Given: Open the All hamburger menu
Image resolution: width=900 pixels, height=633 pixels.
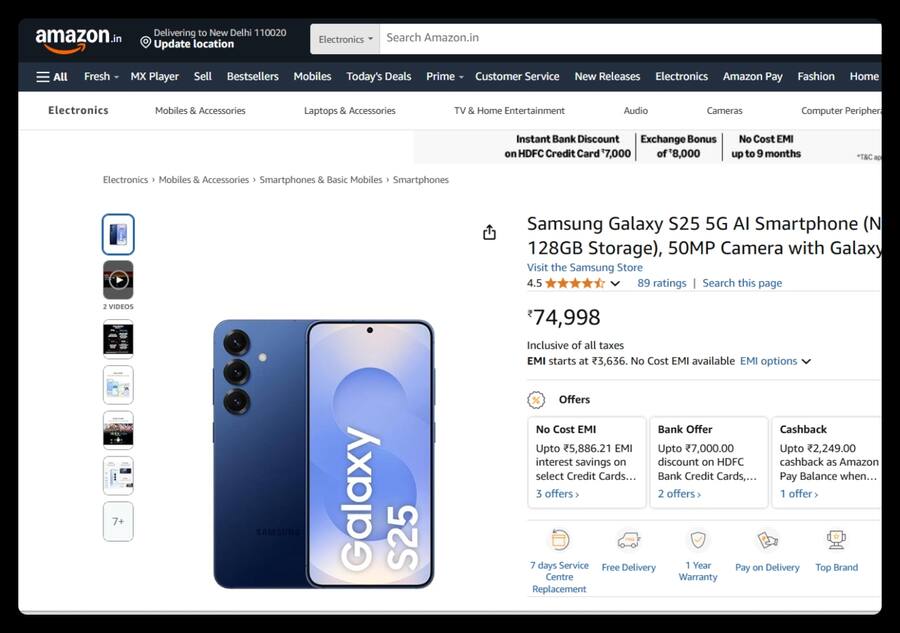Looking at the screenshot, I should (51, 76).
